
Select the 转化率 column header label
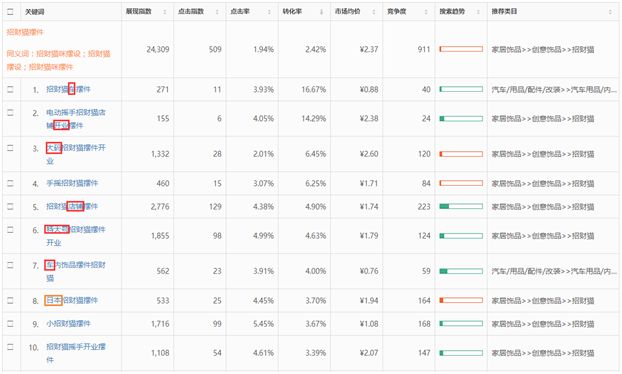click(x=292, y=12)
